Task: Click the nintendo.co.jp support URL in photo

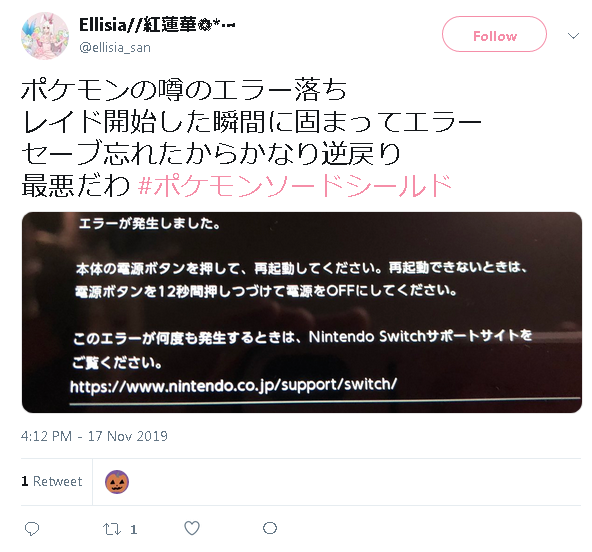Action: [x=233, y=386]
